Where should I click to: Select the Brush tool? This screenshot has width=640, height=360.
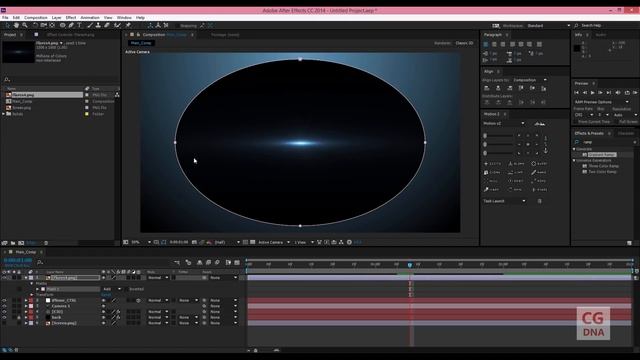tap(90, 25)
